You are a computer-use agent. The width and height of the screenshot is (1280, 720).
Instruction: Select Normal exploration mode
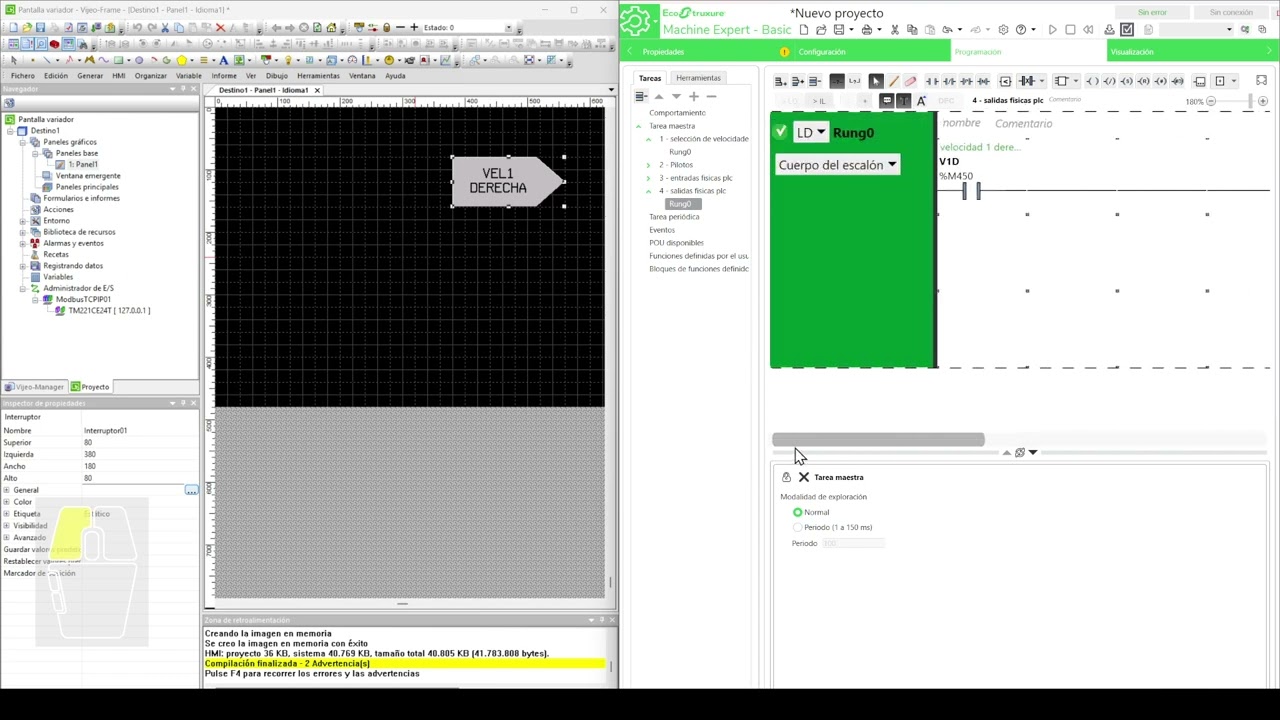[798, 512]
